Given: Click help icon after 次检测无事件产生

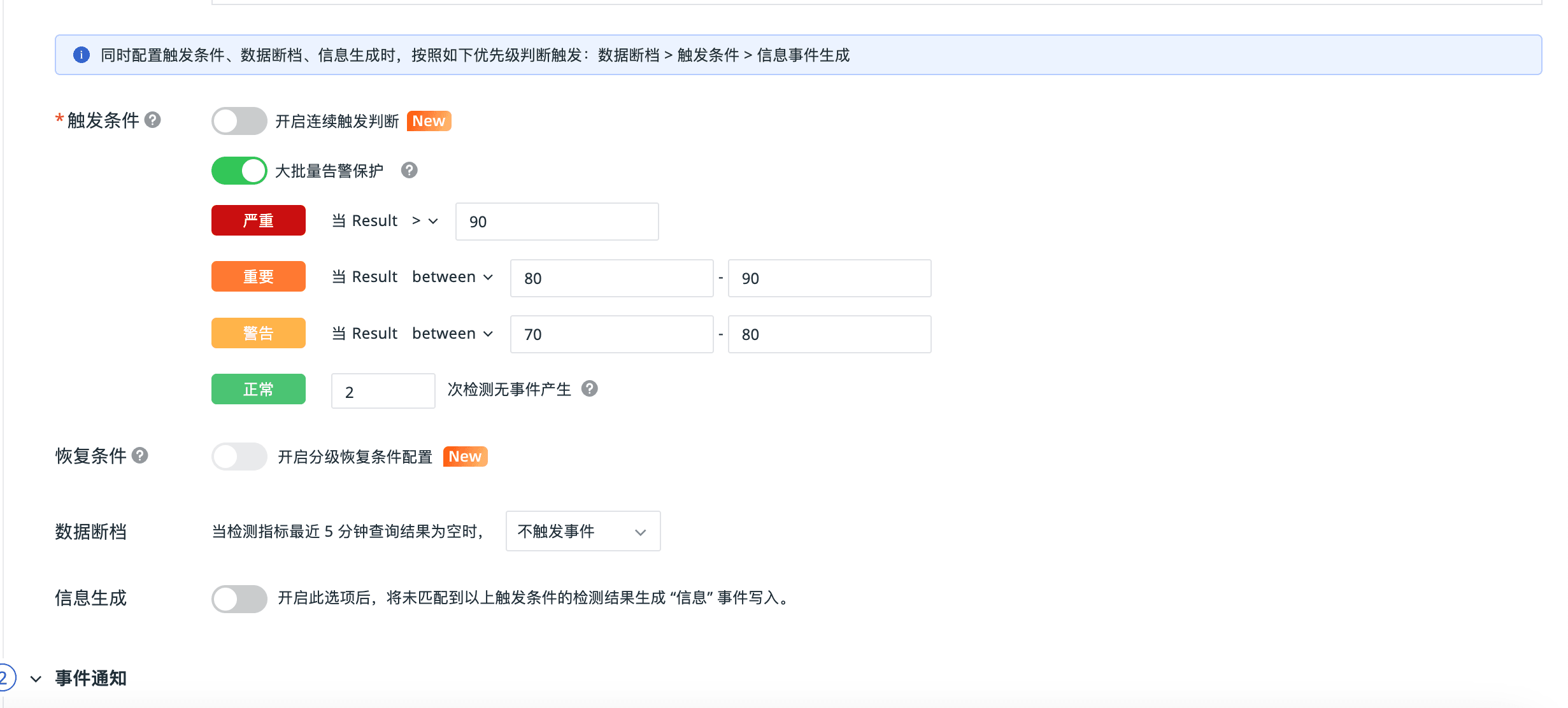Looking at the screenshot, I should click(x=590, y=388).
